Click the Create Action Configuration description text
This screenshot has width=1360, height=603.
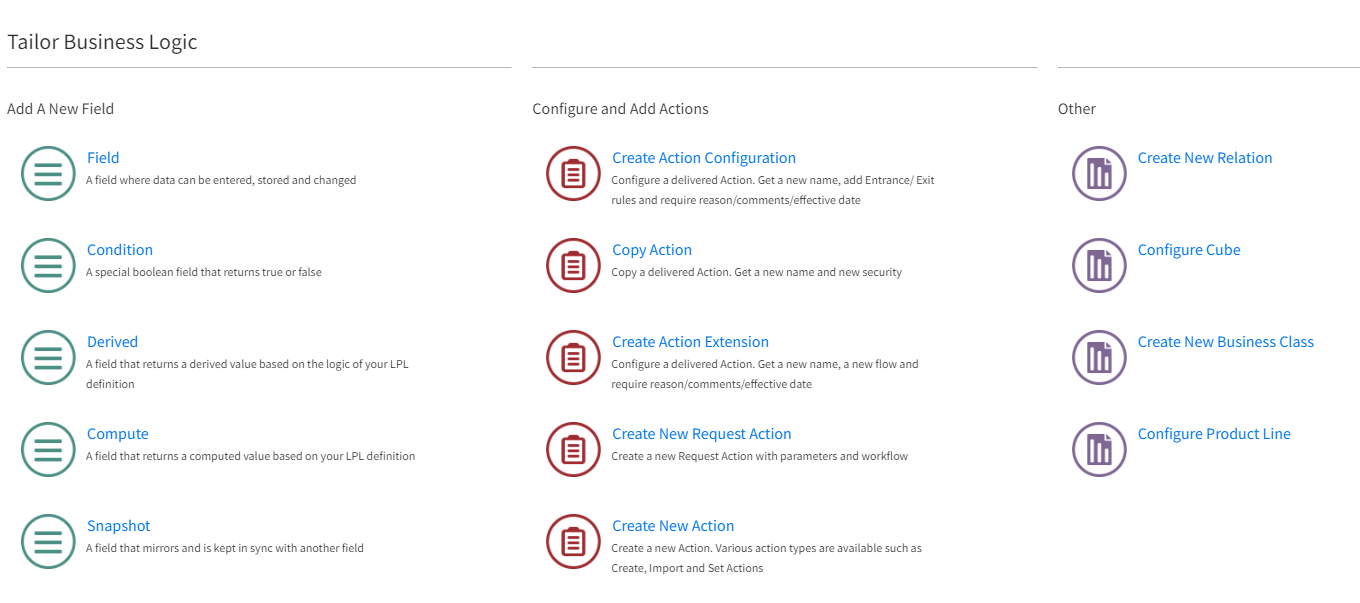(x=773, y=190)
